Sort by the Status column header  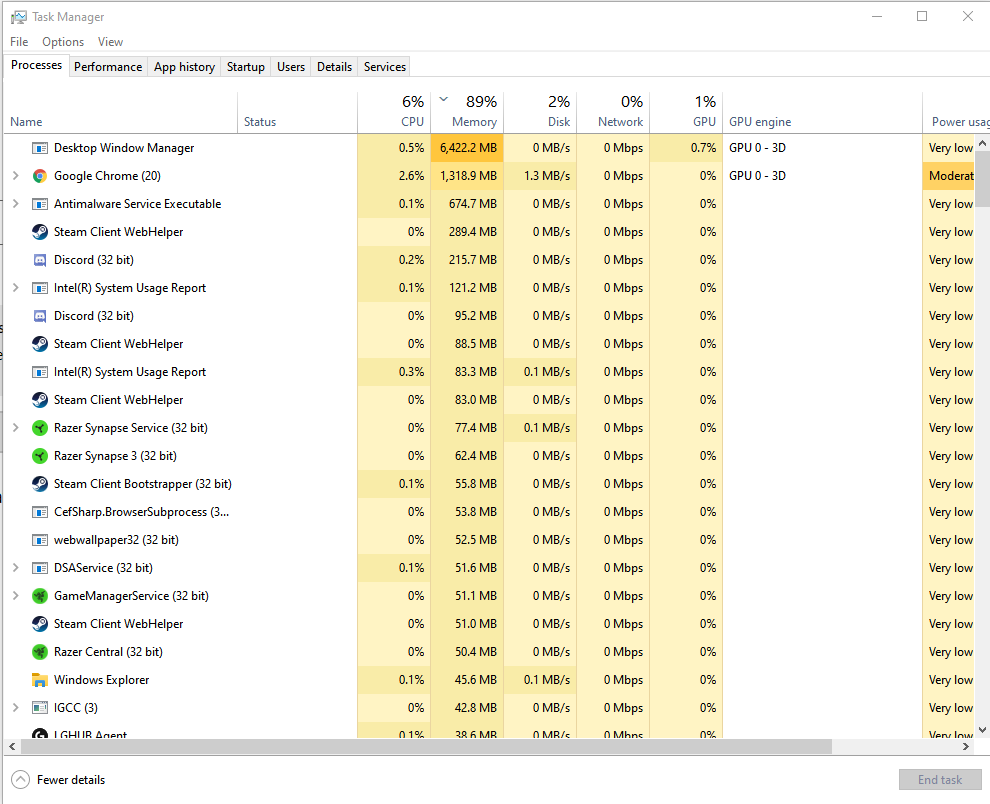click(x=297, y=112)
